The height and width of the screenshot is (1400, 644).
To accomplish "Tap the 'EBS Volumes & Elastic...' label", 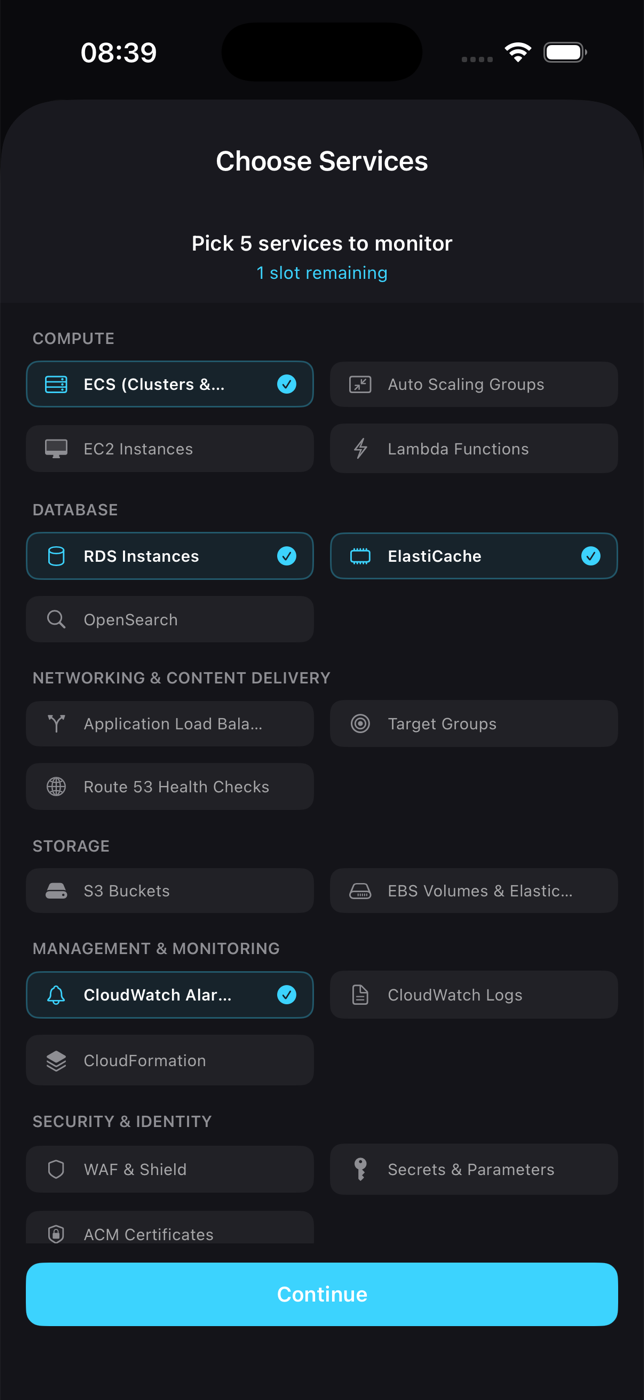I will 480,891.
